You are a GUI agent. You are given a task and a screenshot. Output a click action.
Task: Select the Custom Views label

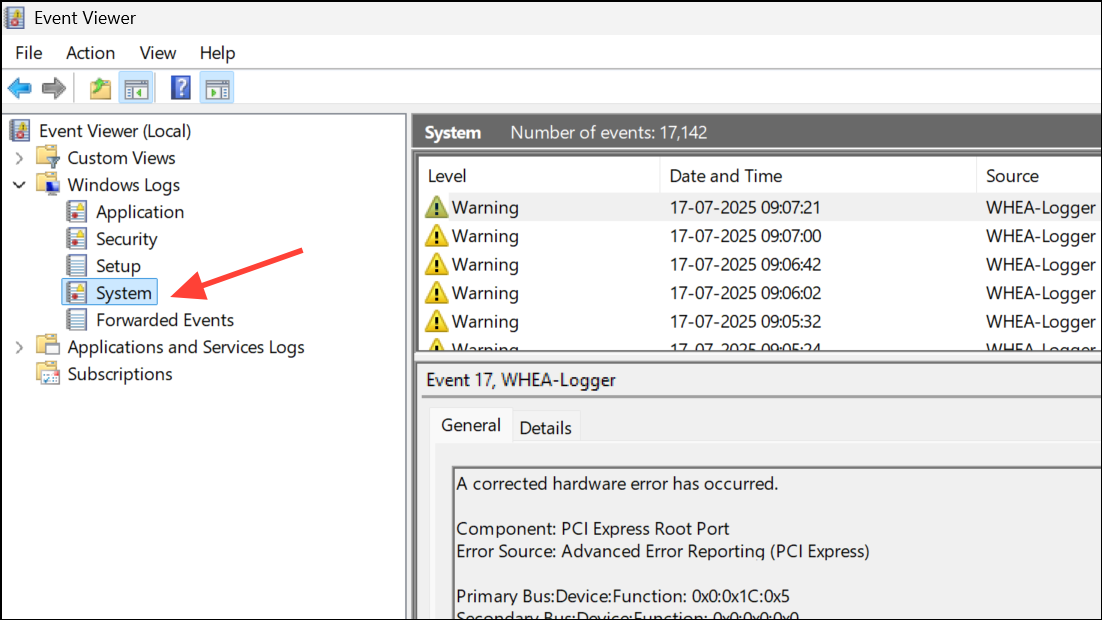pos(122,157)
